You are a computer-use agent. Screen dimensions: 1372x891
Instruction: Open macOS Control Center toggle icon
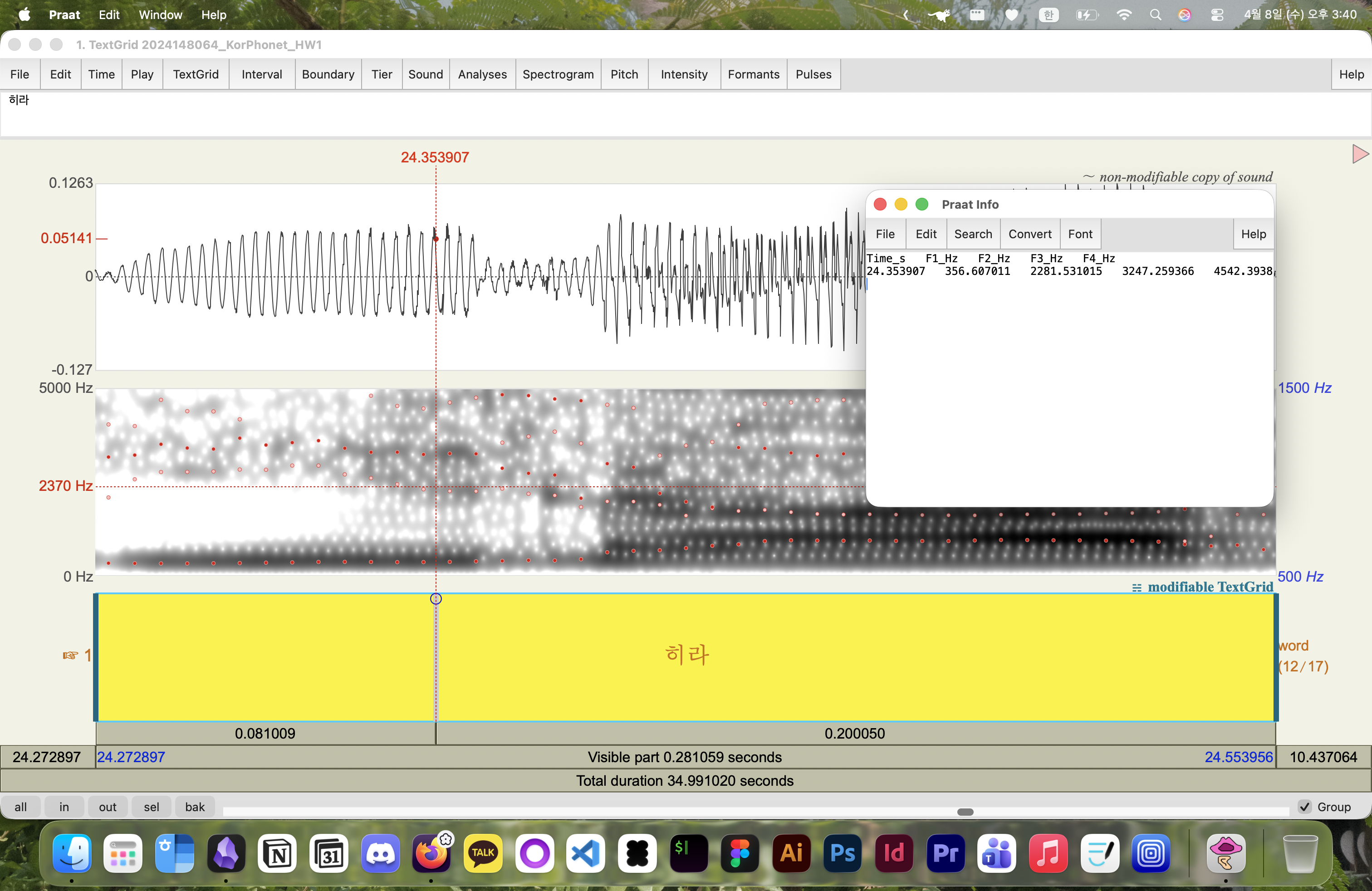[x=1217, y=15]
